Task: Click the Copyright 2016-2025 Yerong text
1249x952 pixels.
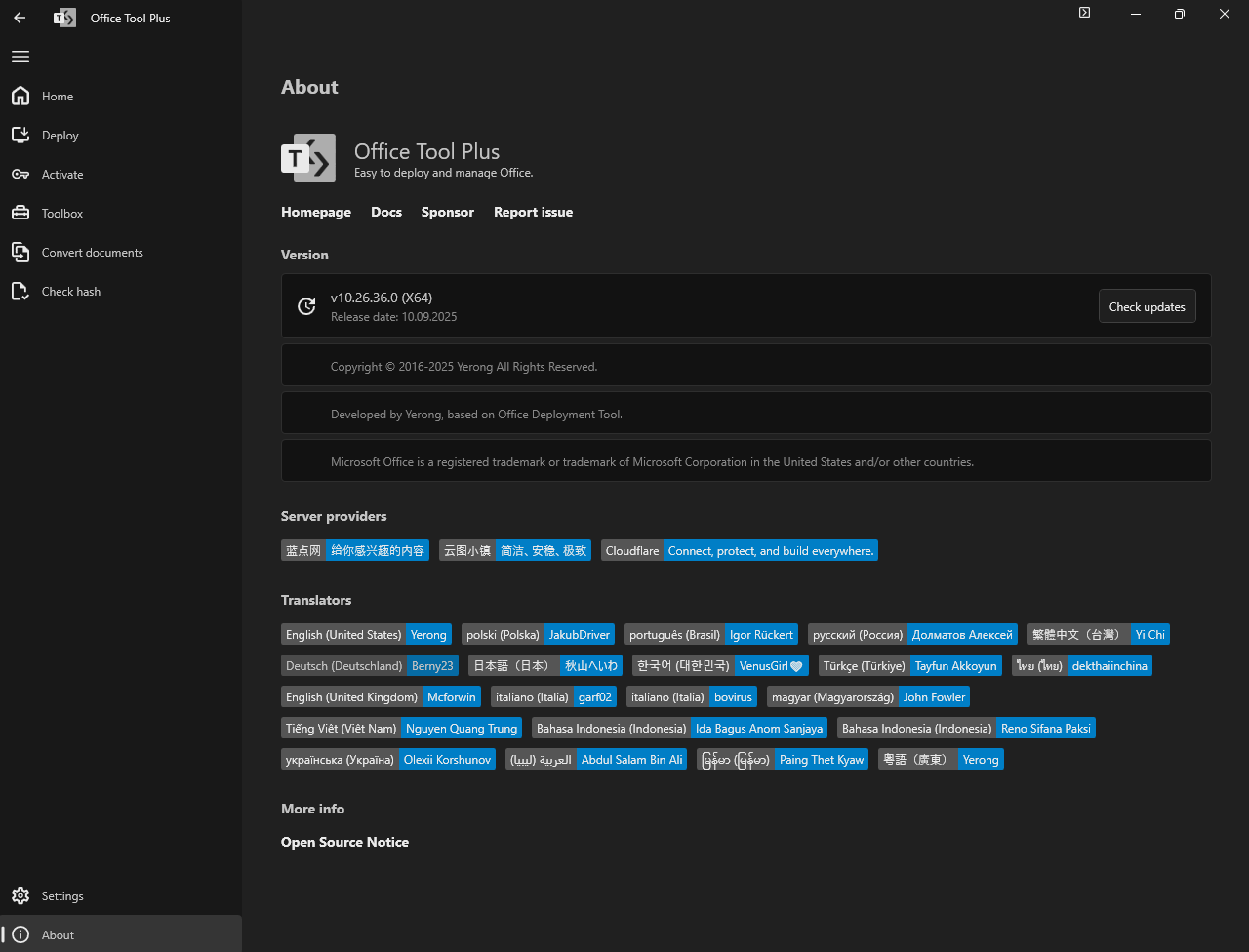Action: (463, 367)
